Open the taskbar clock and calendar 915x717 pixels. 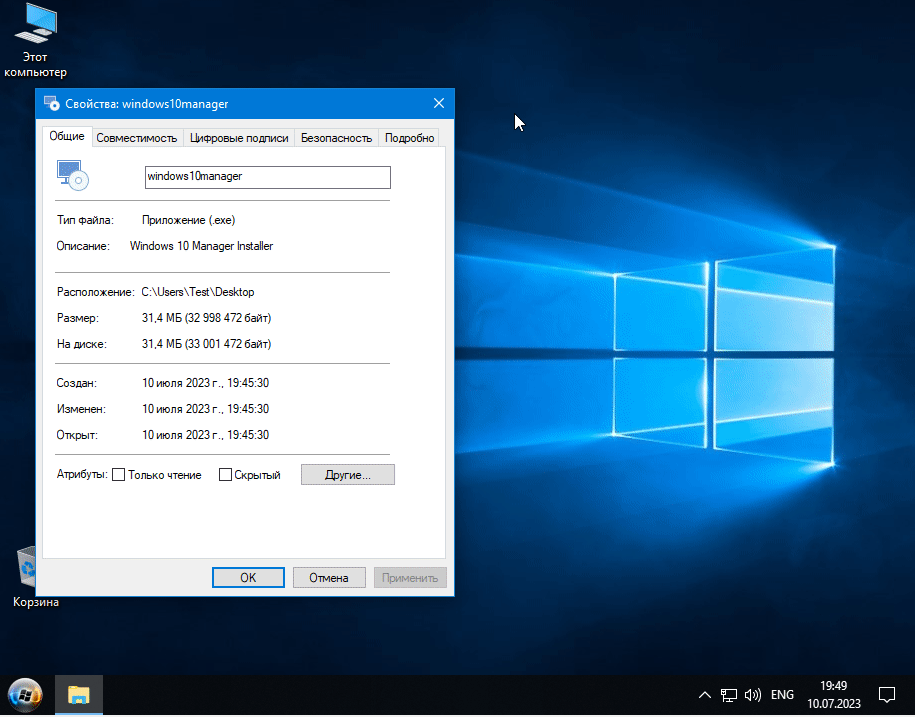tap(834, 695)
